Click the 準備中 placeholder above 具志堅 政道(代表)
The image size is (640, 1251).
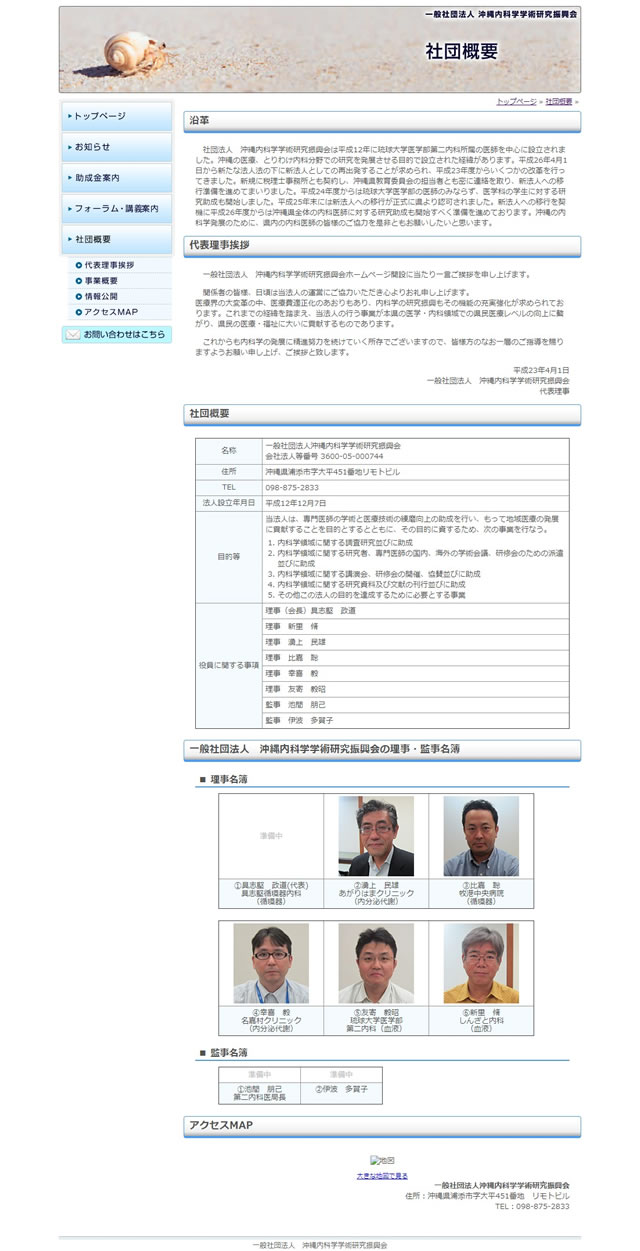[271, 835]
